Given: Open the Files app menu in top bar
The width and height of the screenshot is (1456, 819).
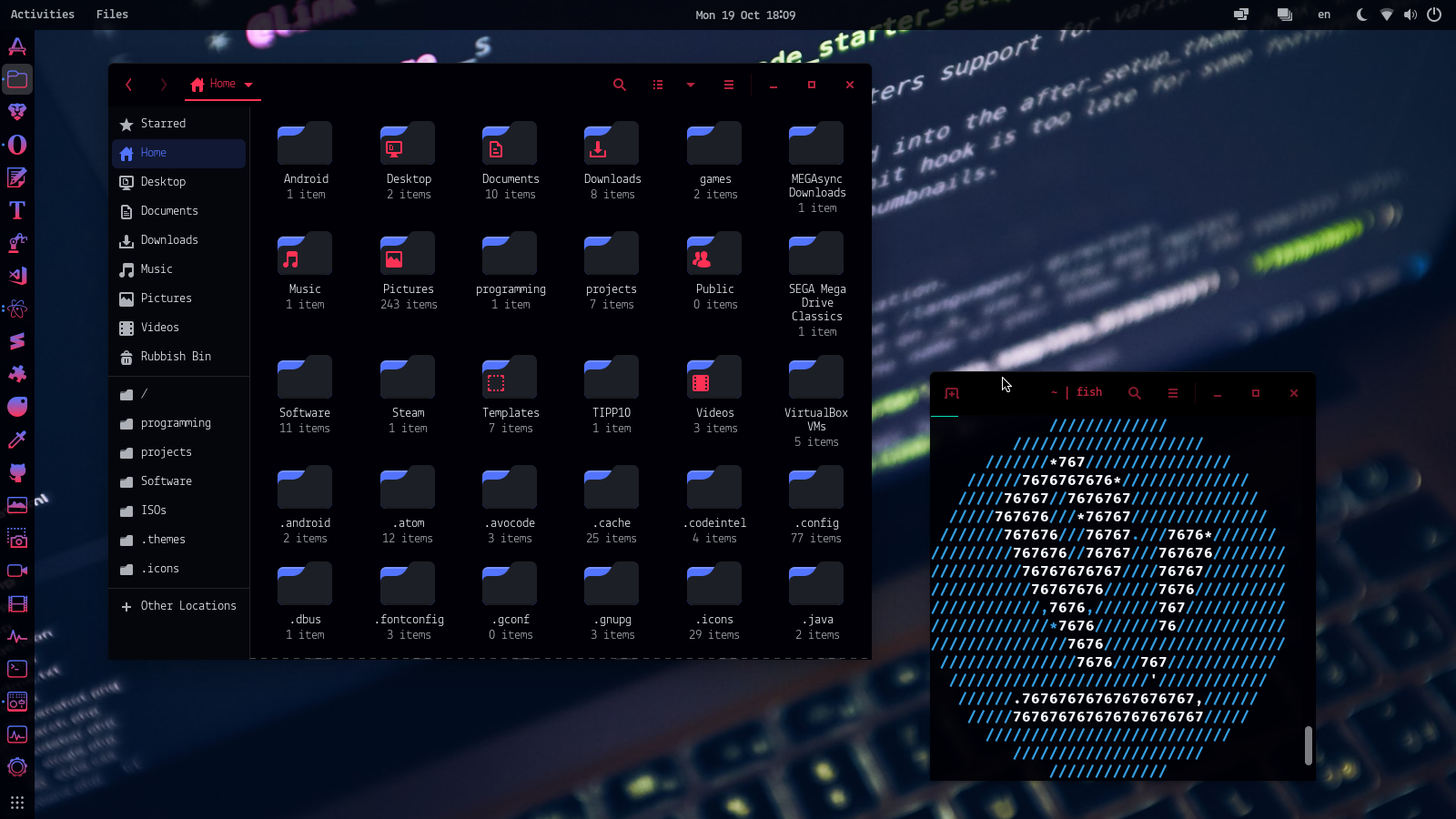Looking at the screenshot, I should pyautogui.click(x=112, y=15).
